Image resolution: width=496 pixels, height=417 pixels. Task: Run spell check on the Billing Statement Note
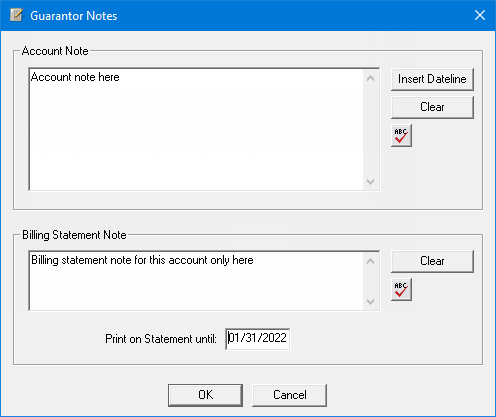click(401, 289)
